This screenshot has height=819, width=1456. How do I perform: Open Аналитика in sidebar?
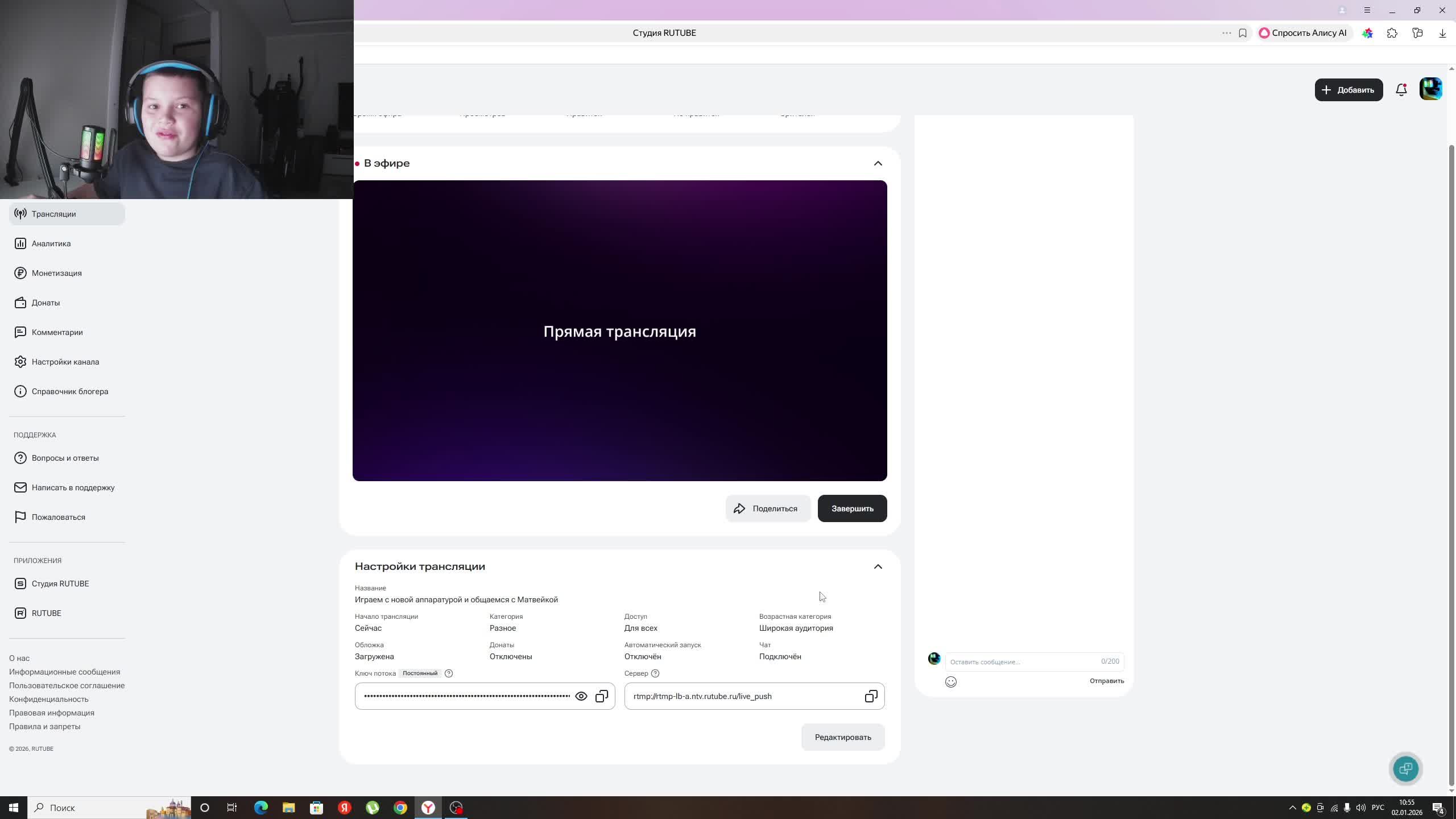(51, 243)
